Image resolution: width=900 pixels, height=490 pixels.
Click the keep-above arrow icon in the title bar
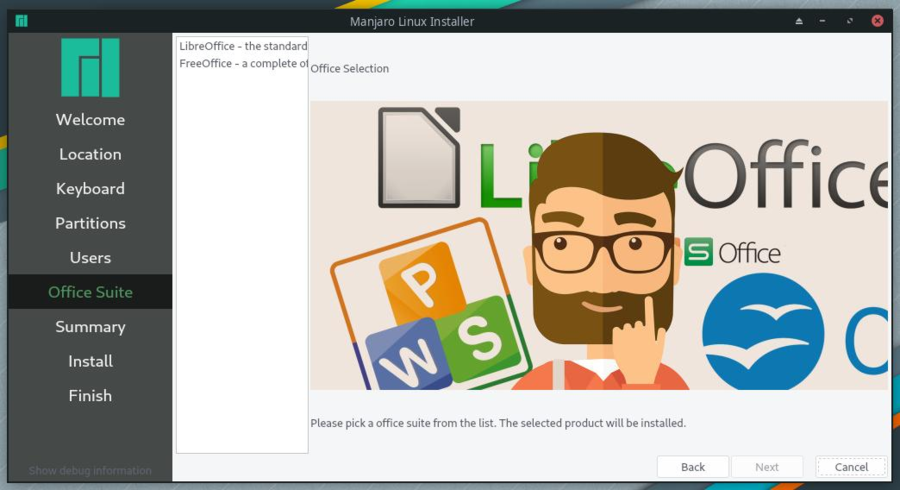[x=799, y=21]
